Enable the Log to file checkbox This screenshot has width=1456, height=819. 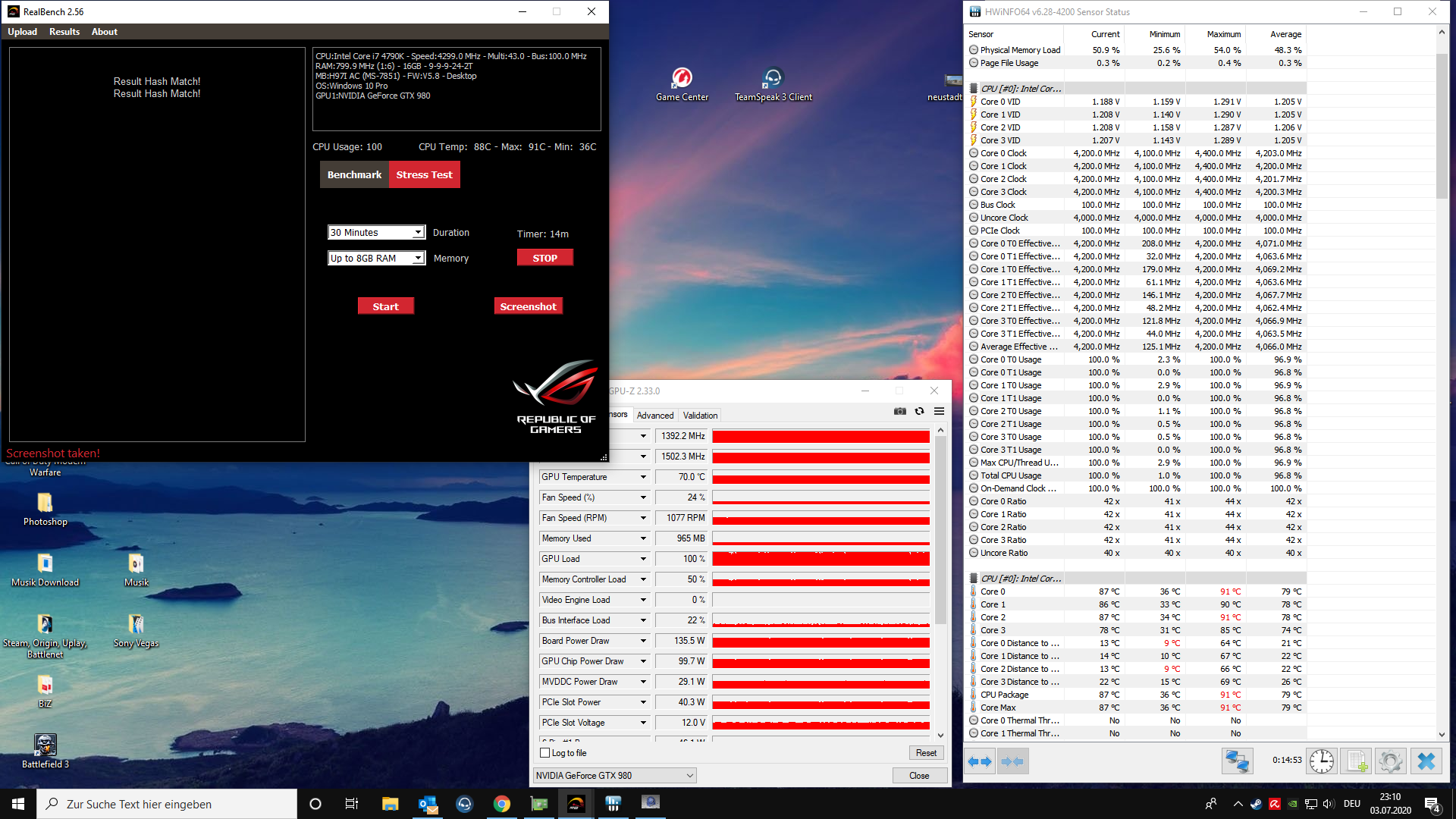(x=544, y=753)
